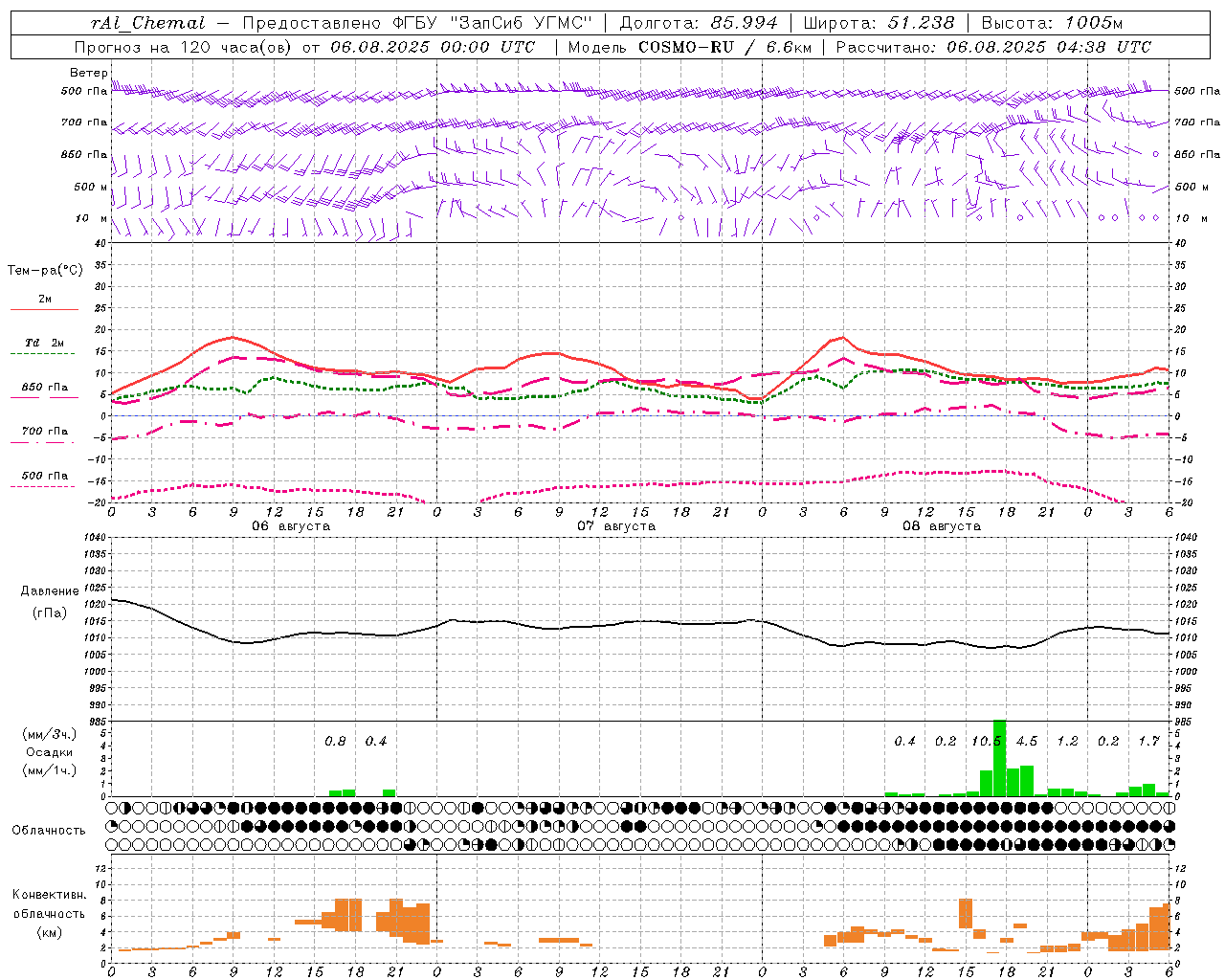Viewport: 1225px width, 980px height.
Task: Click the "Td 2м" dew point legend entry
Action: click(44, 343)
